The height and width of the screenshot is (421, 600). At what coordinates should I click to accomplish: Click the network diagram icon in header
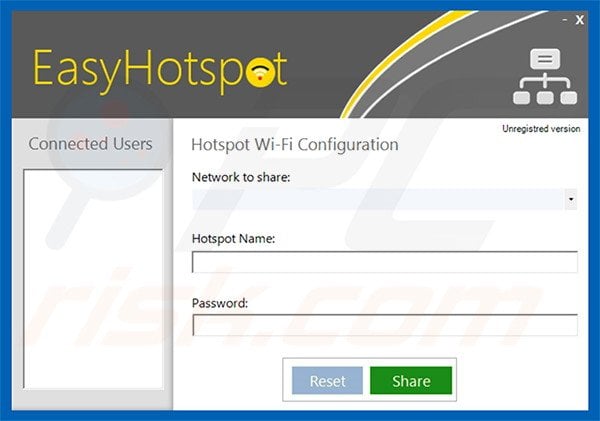pos(545,77)
